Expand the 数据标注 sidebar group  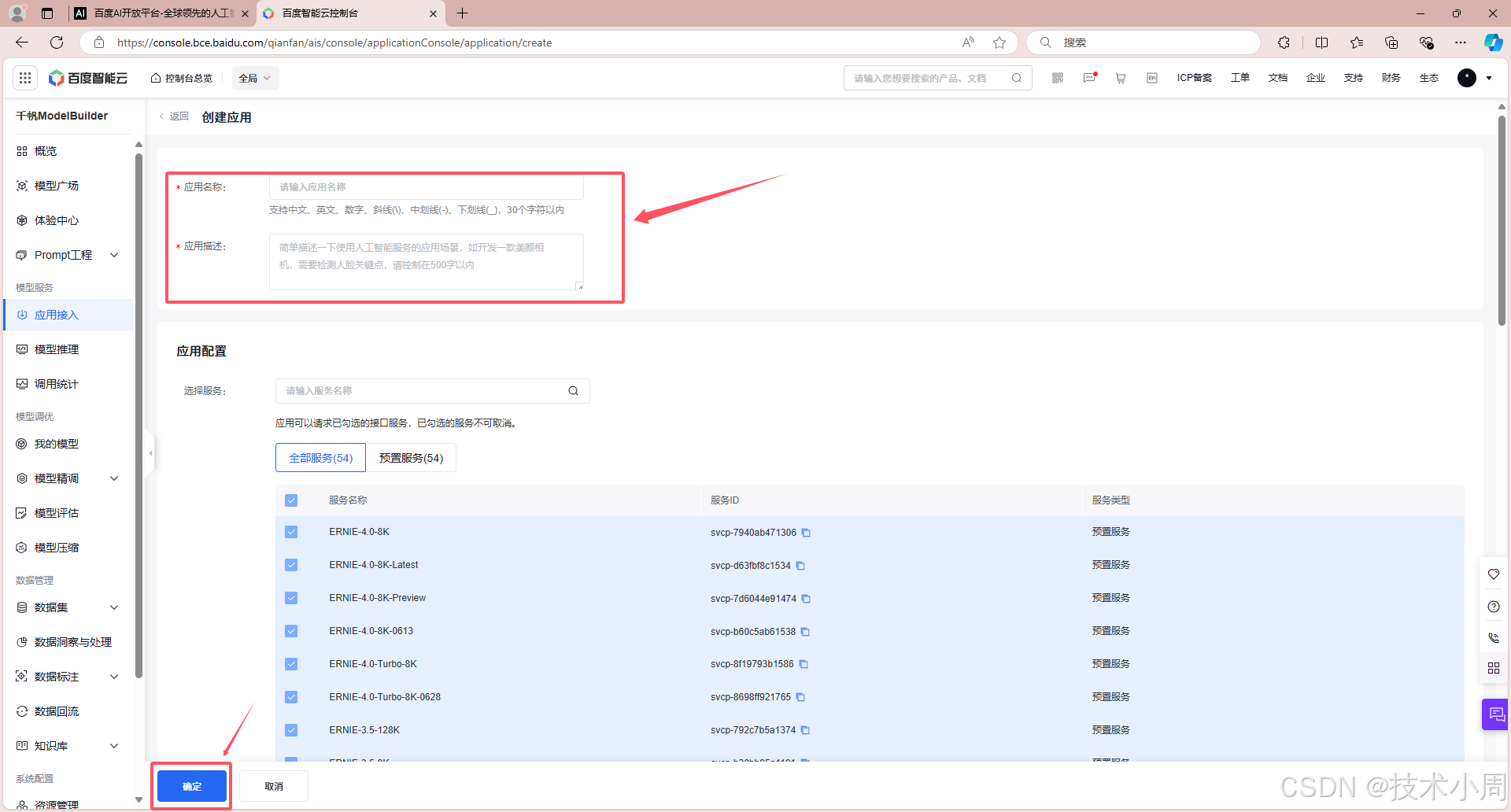coord(114,677)
